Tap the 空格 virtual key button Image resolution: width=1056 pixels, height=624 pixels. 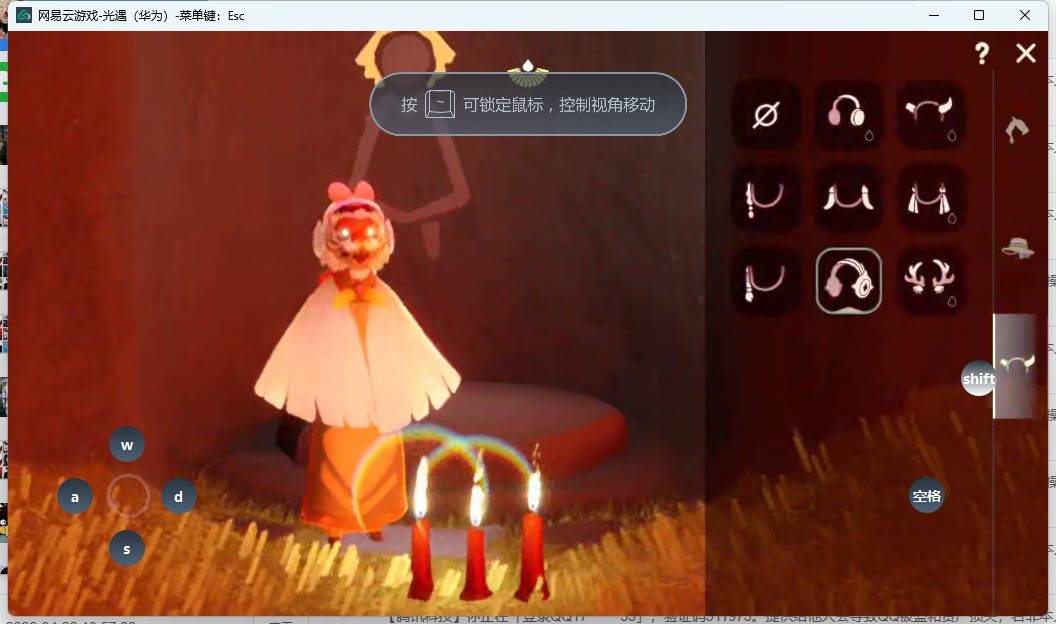(927, 496)
